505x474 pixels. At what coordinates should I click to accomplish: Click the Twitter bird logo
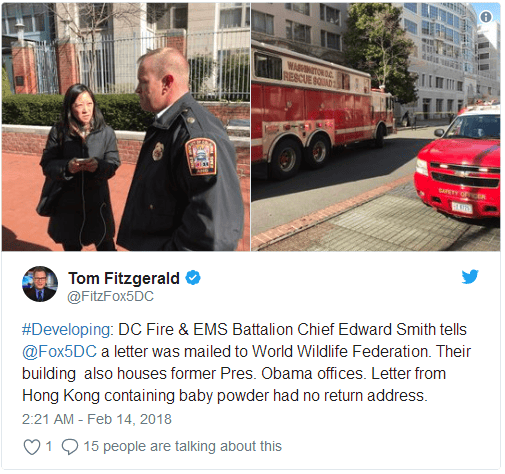[470, 276]
